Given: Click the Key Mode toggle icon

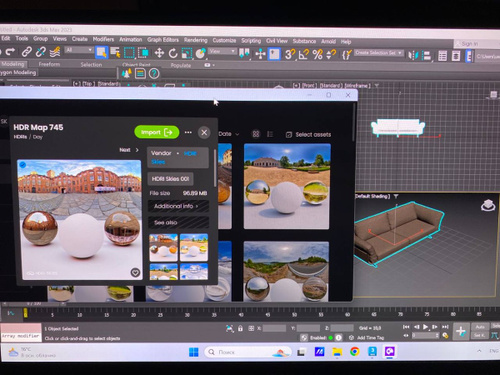Looking at the screenshot, I should (406, 335).
